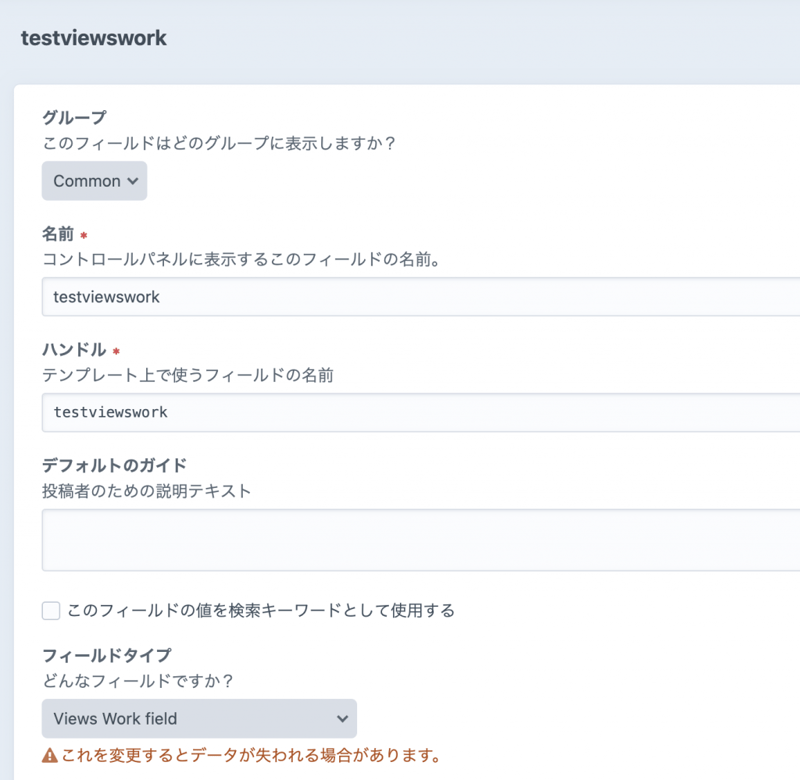
Task: Click the label このフィールドの値を検索キーワードとして使用する
Action: coord(260,610)
